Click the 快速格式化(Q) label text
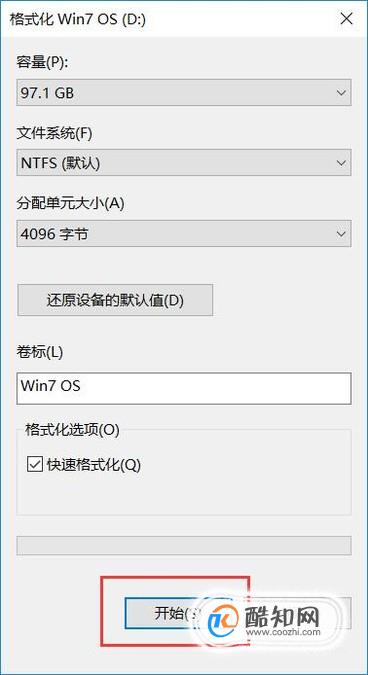Viewport: 368px width, 675px height. 94,464
